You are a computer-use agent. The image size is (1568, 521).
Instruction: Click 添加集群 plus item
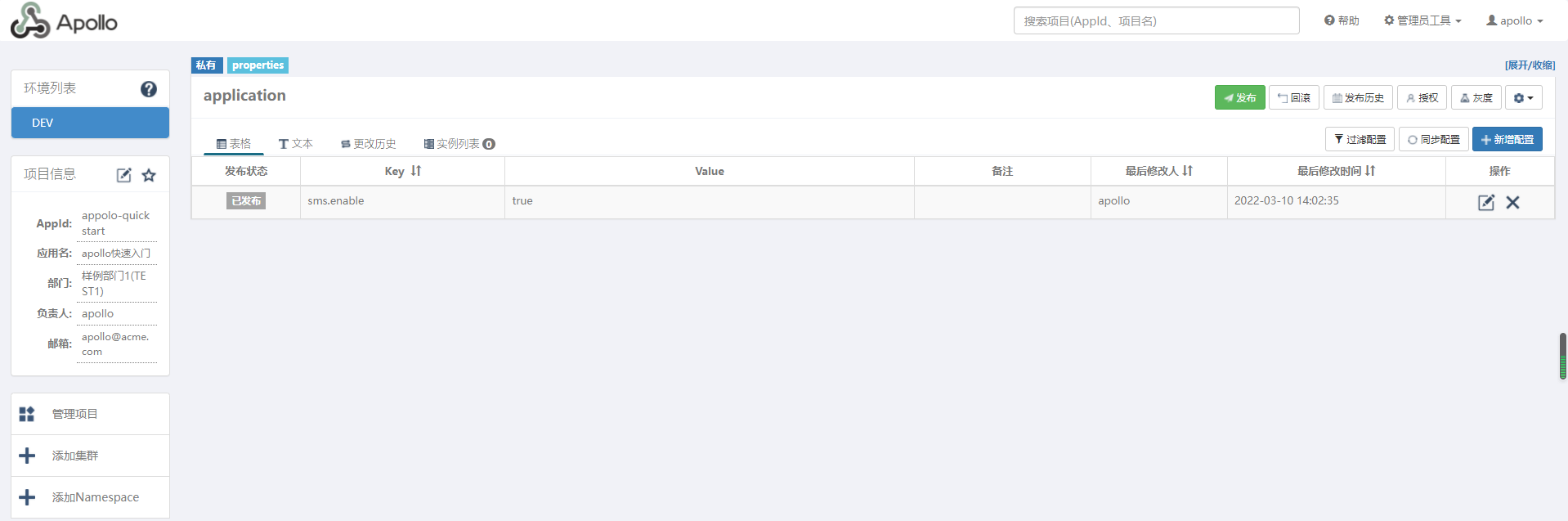74,456
